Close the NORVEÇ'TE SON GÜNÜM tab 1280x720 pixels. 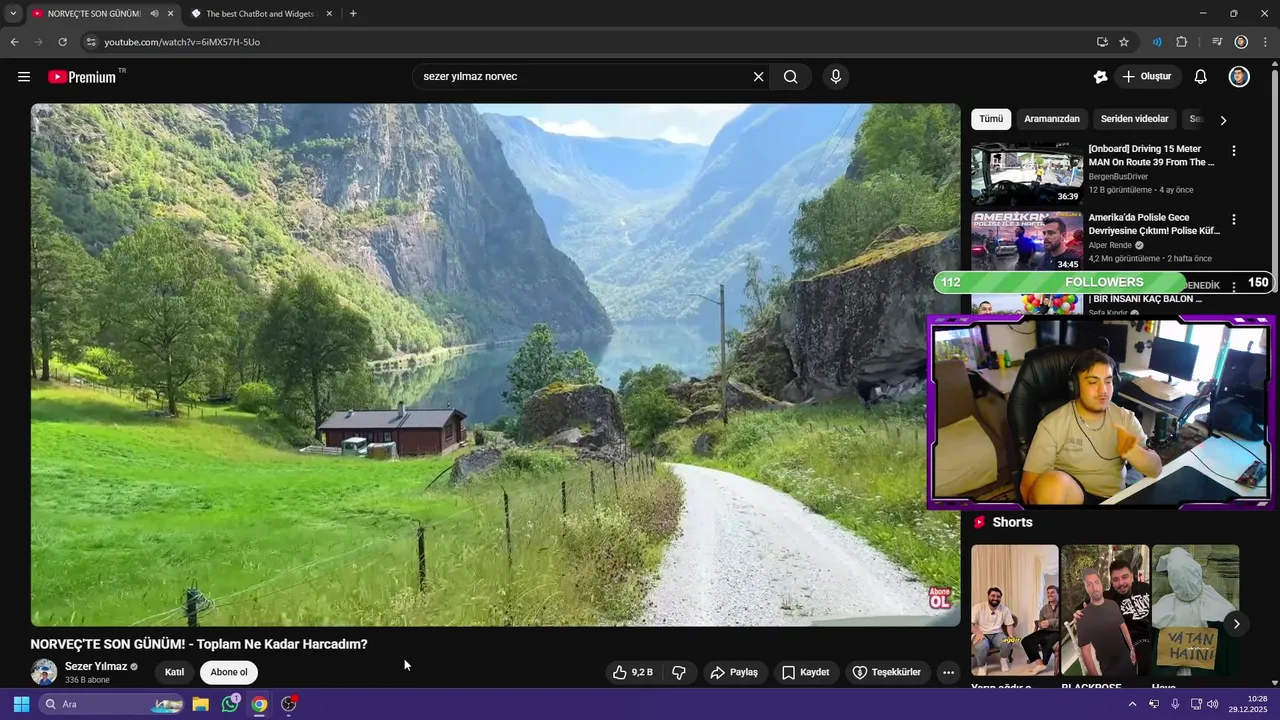point(170,14)
